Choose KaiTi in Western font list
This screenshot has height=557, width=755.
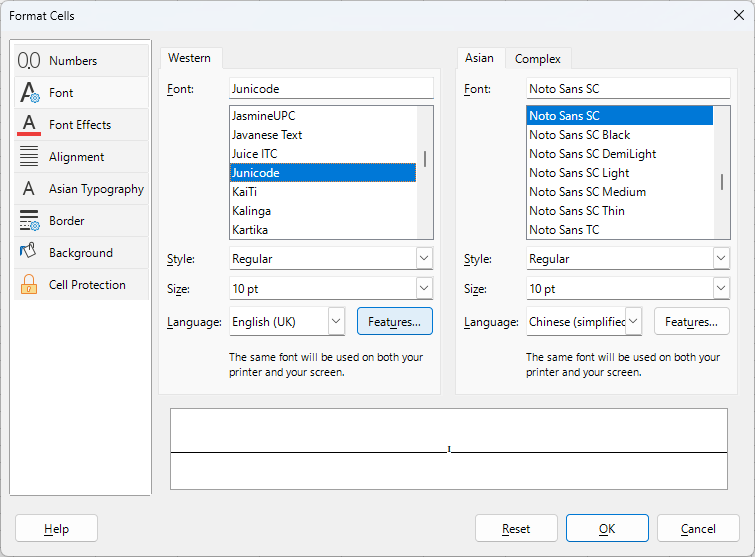(x=244, y=192)
